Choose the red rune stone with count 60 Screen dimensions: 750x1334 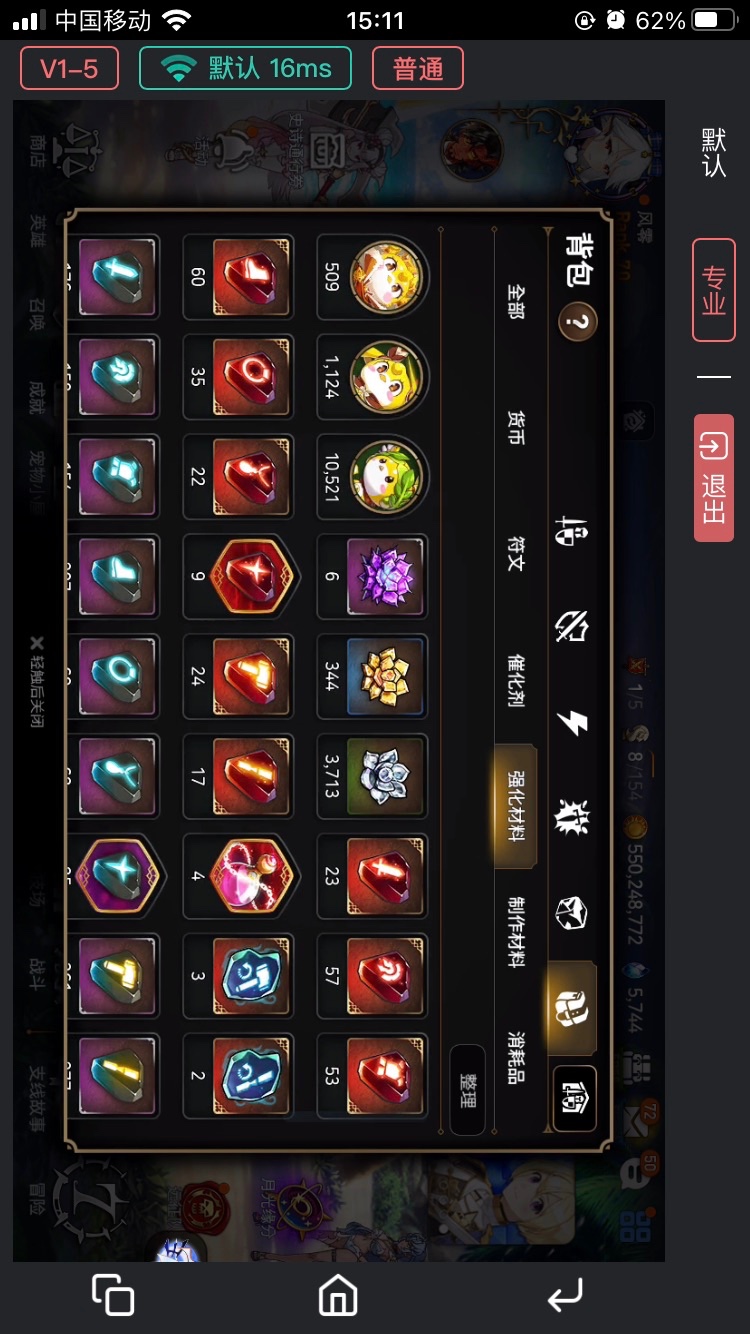(x=239, y=278)
